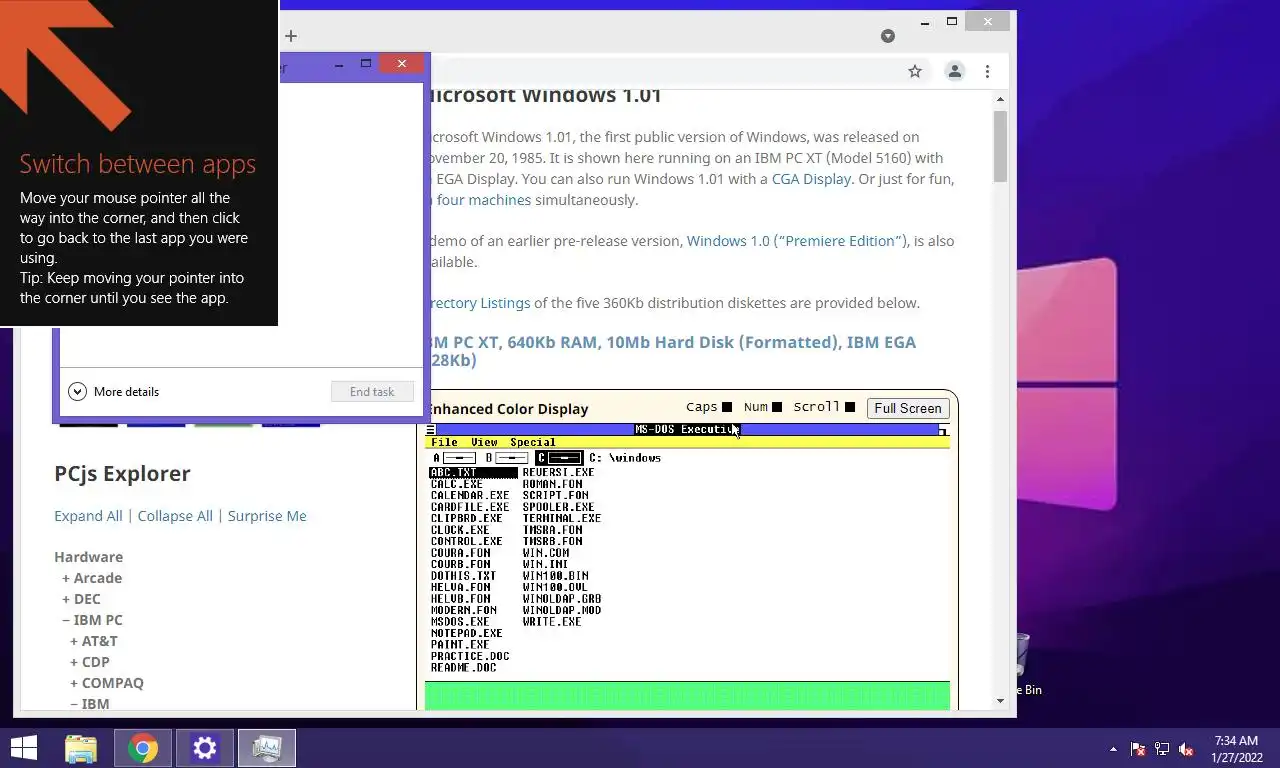Select CALC.EXE in the file list
Viewport: 1280px width, 768px height.
(x=456, y=484)
